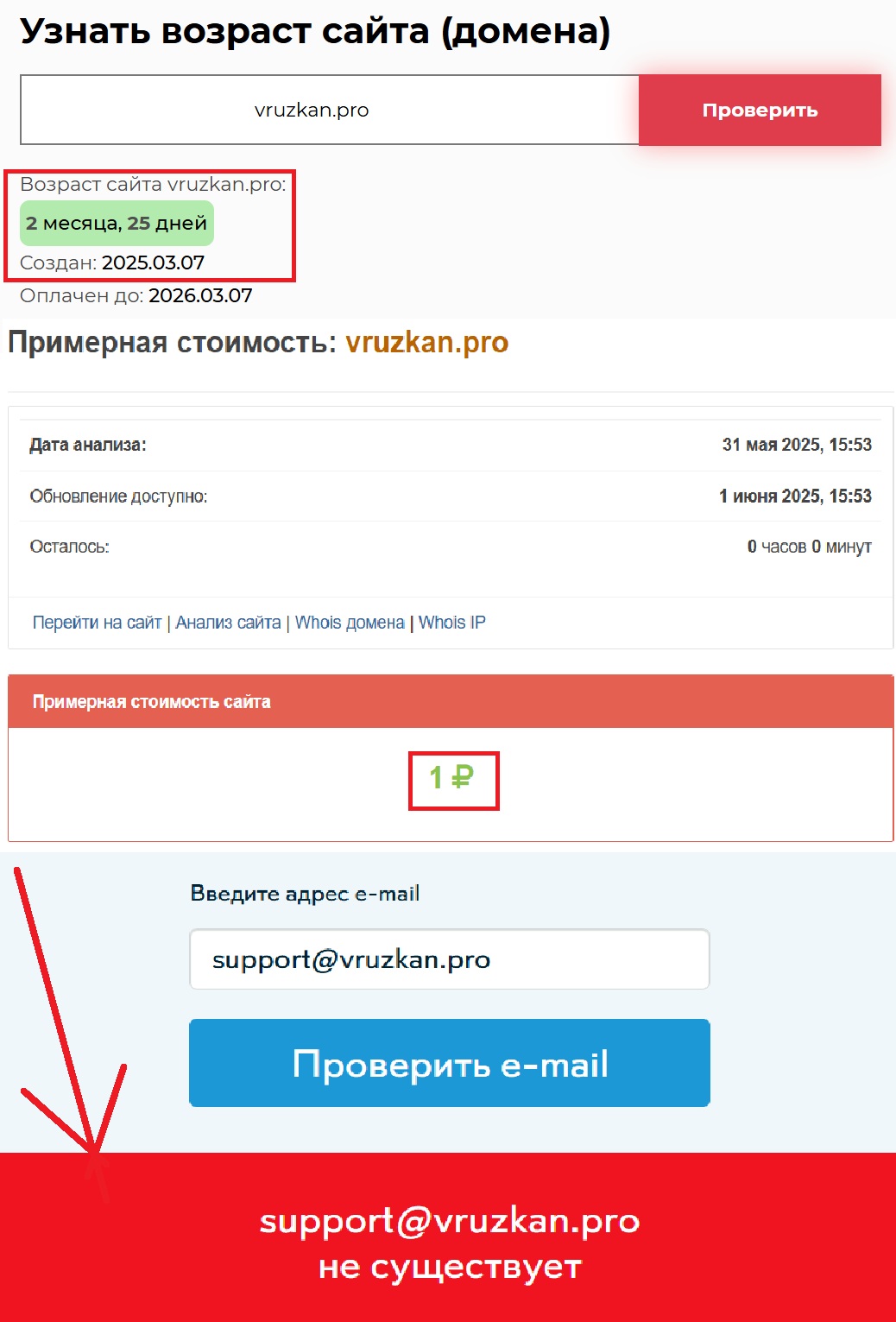Click the remaining time 0 часов 0 минут
The width and height of the screenshot is (896, 1322).
tap(809, 547)
